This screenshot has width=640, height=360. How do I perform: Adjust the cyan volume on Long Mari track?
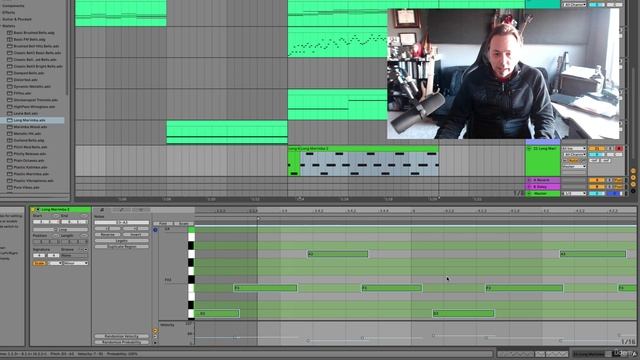pos(597,155)
